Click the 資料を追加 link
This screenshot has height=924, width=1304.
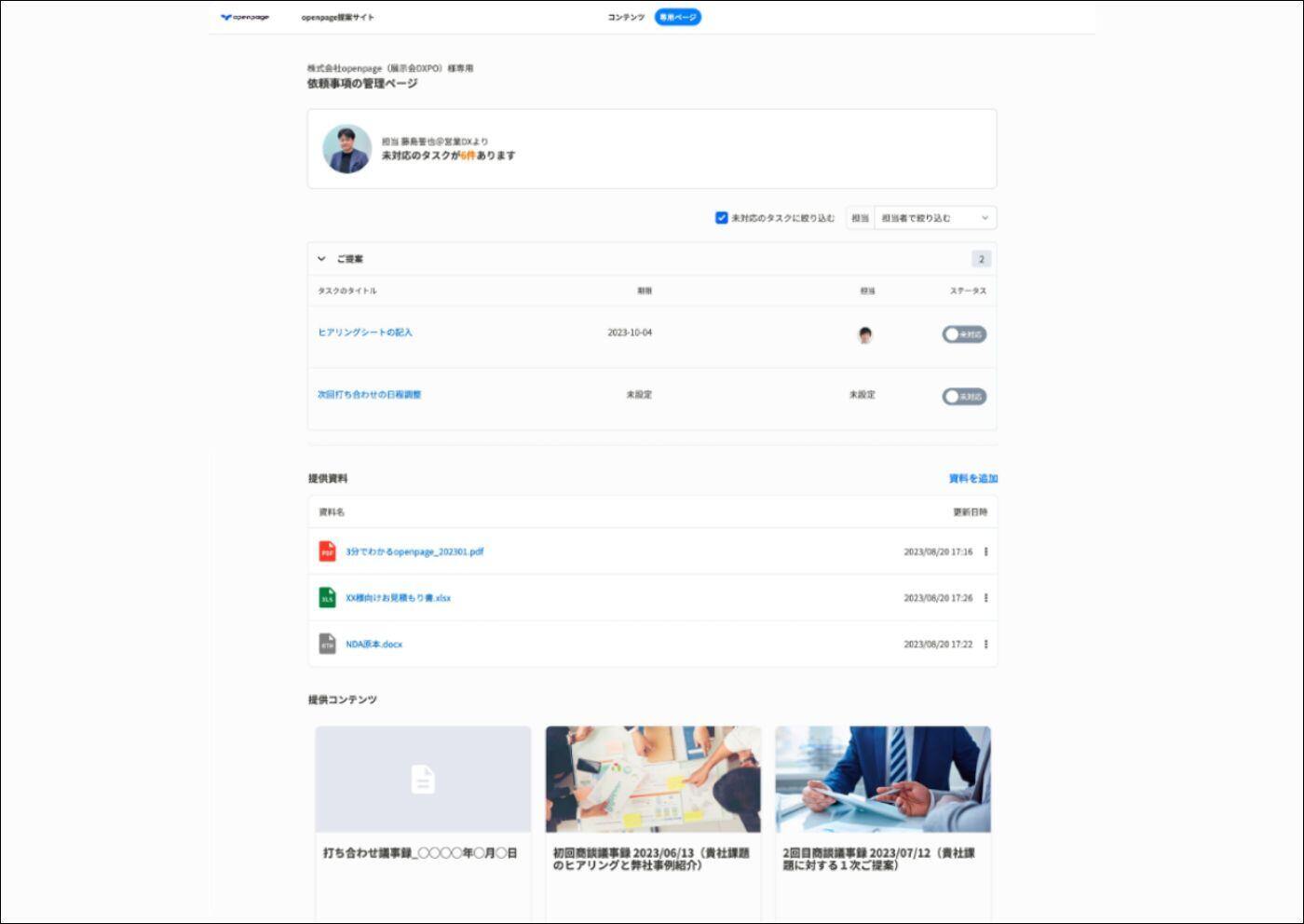tap(972, 479)
